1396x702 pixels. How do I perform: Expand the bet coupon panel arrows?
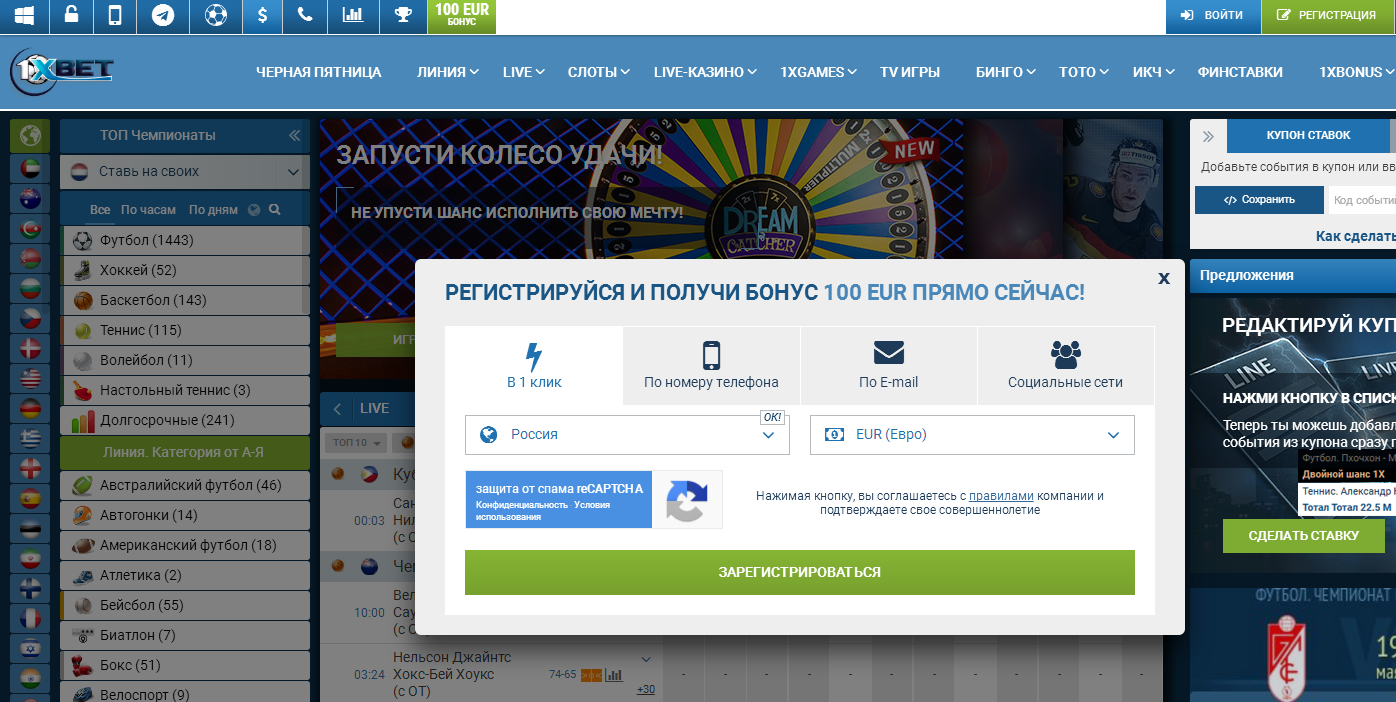(x=1208, y=136)
